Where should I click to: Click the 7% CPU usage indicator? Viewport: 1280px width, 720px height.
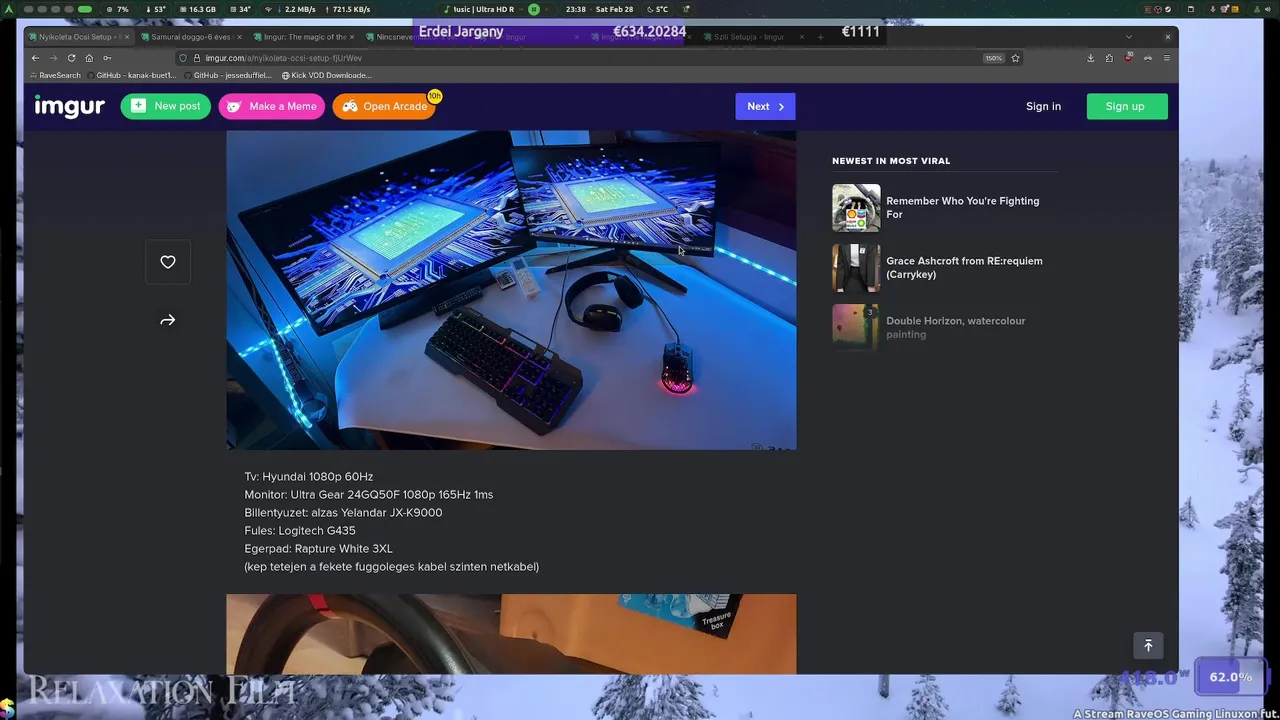[118, 9]
